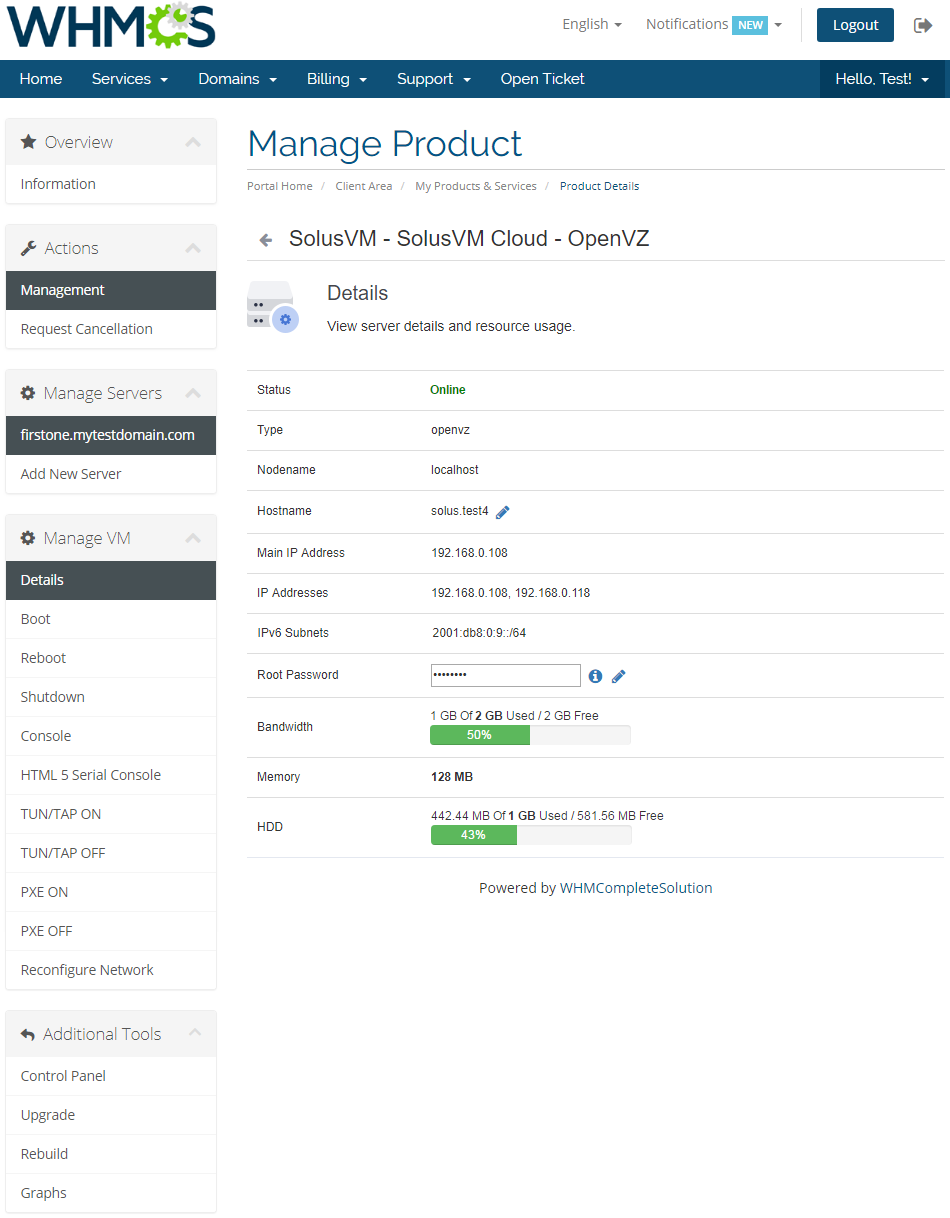Click the exit icon beside Logout button

coord(923,25)
